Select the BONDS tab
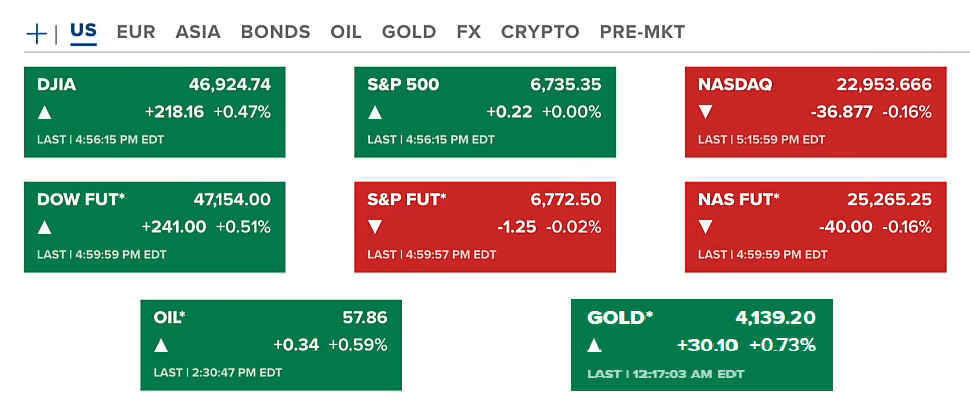Viewport: 970px width, 406px height. [275, 32]
